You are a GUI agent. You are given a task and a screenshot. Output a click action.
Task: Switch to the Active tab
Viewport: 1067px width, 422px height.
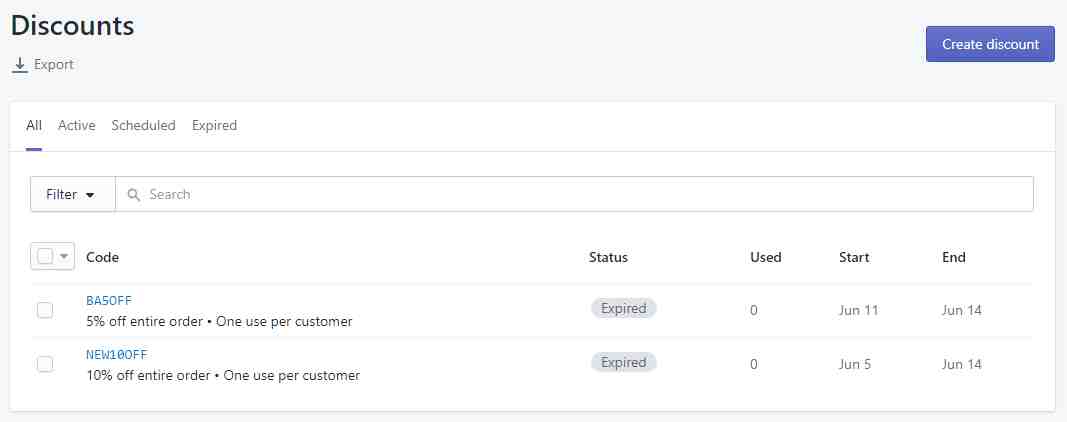[x=77, y=126]
